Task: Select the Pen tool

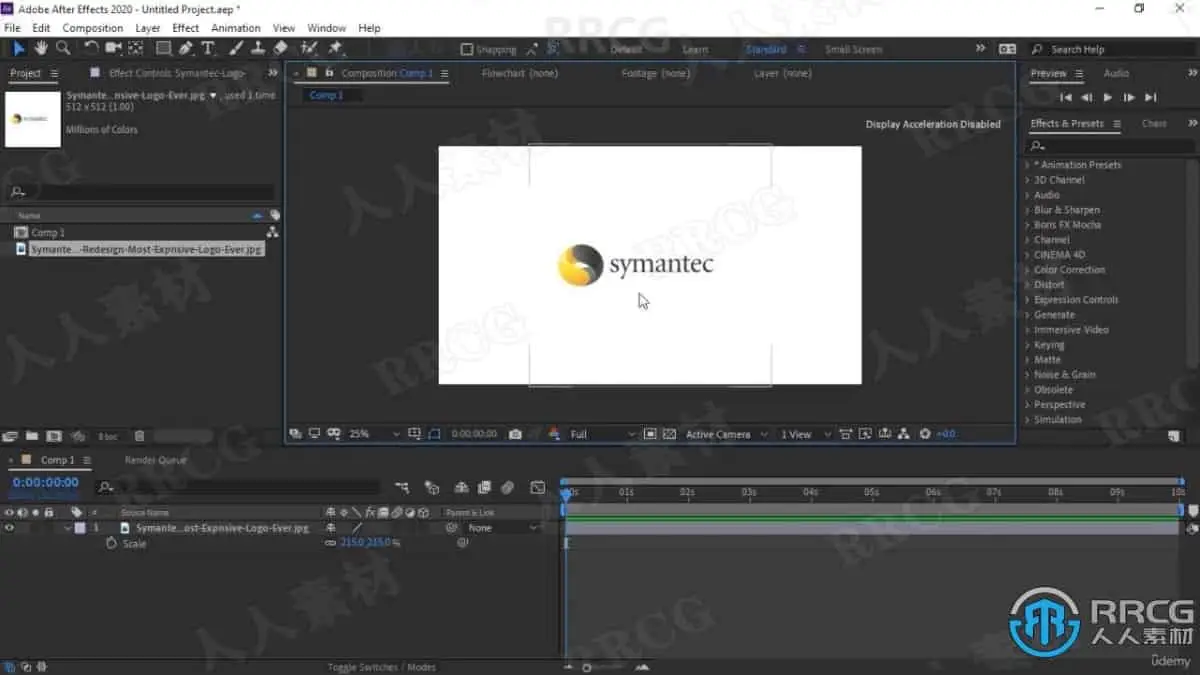Action: (186, 48)
